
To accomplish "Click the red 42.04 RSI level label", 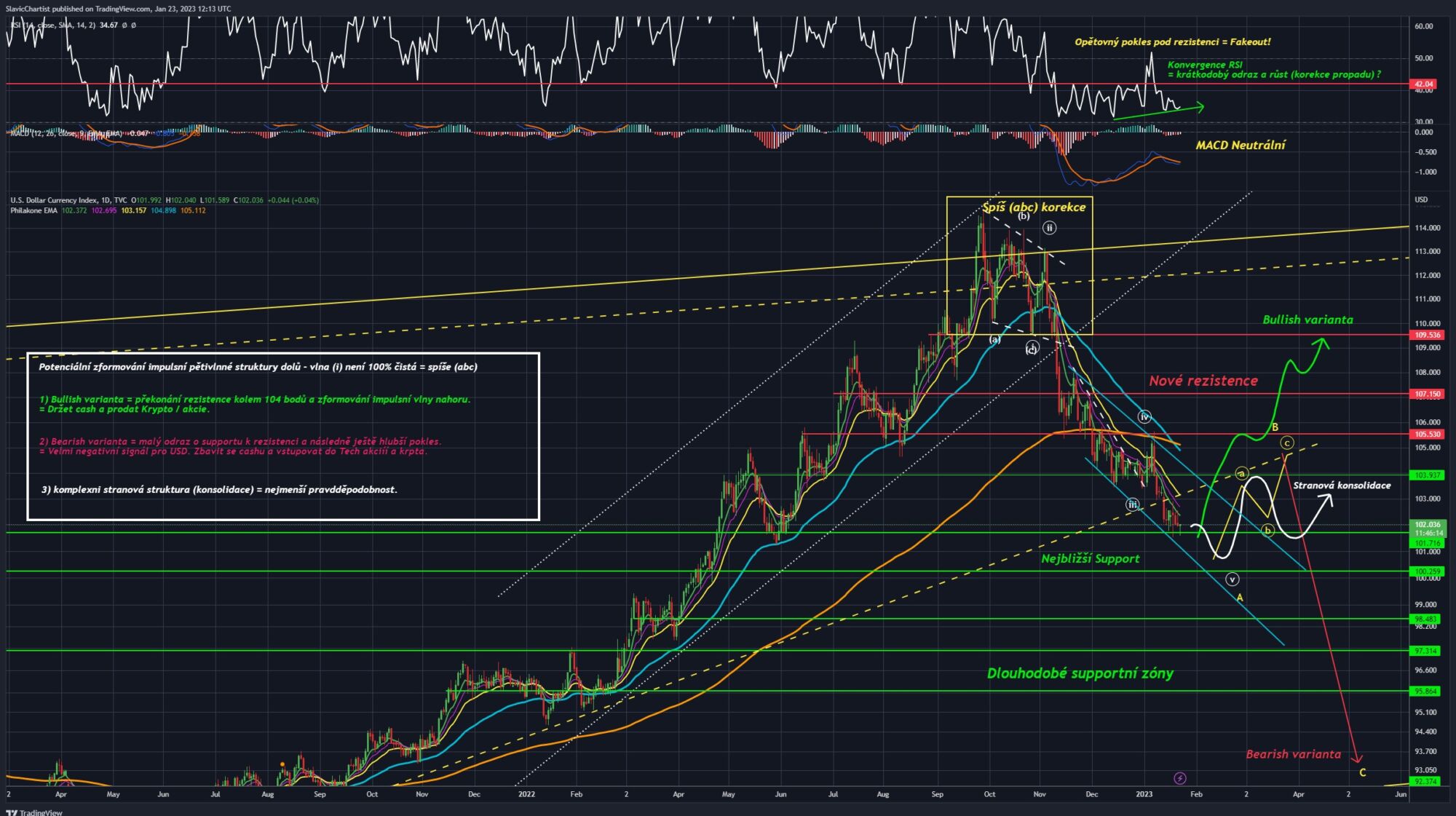I will coord(1423,84).
